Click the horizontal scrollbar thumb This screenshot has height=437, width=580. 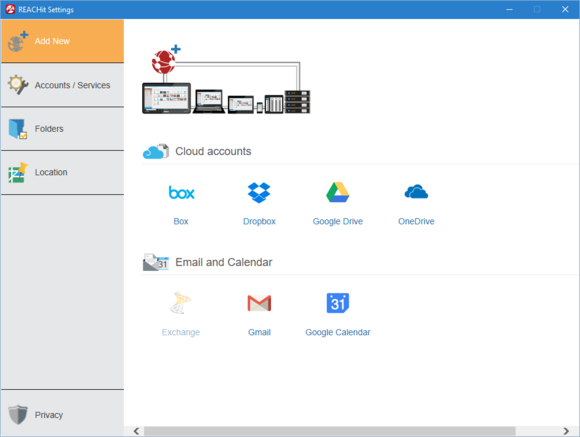click(330, 431)
